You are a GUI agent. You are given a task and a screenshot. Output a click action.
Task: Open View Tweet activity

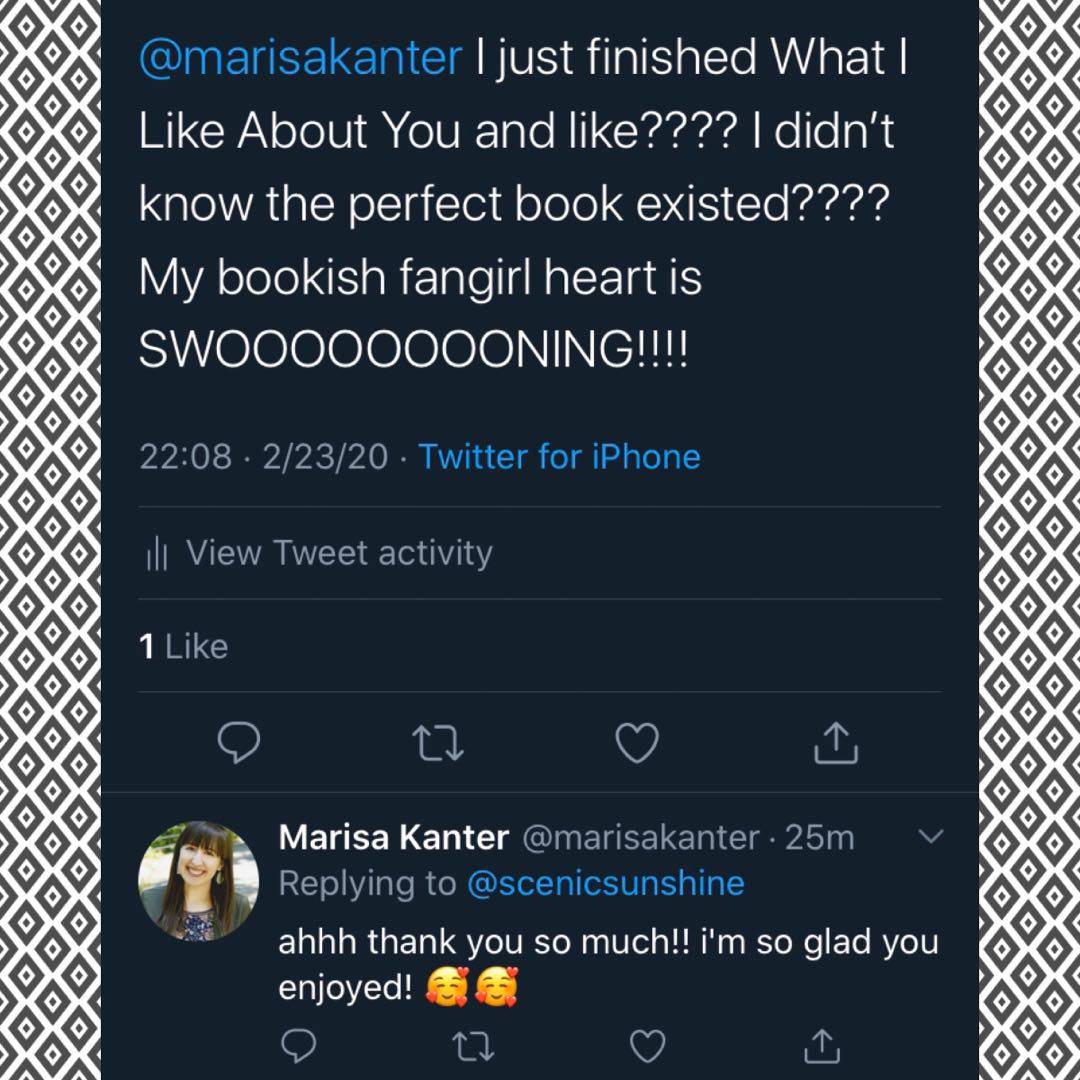339,553
